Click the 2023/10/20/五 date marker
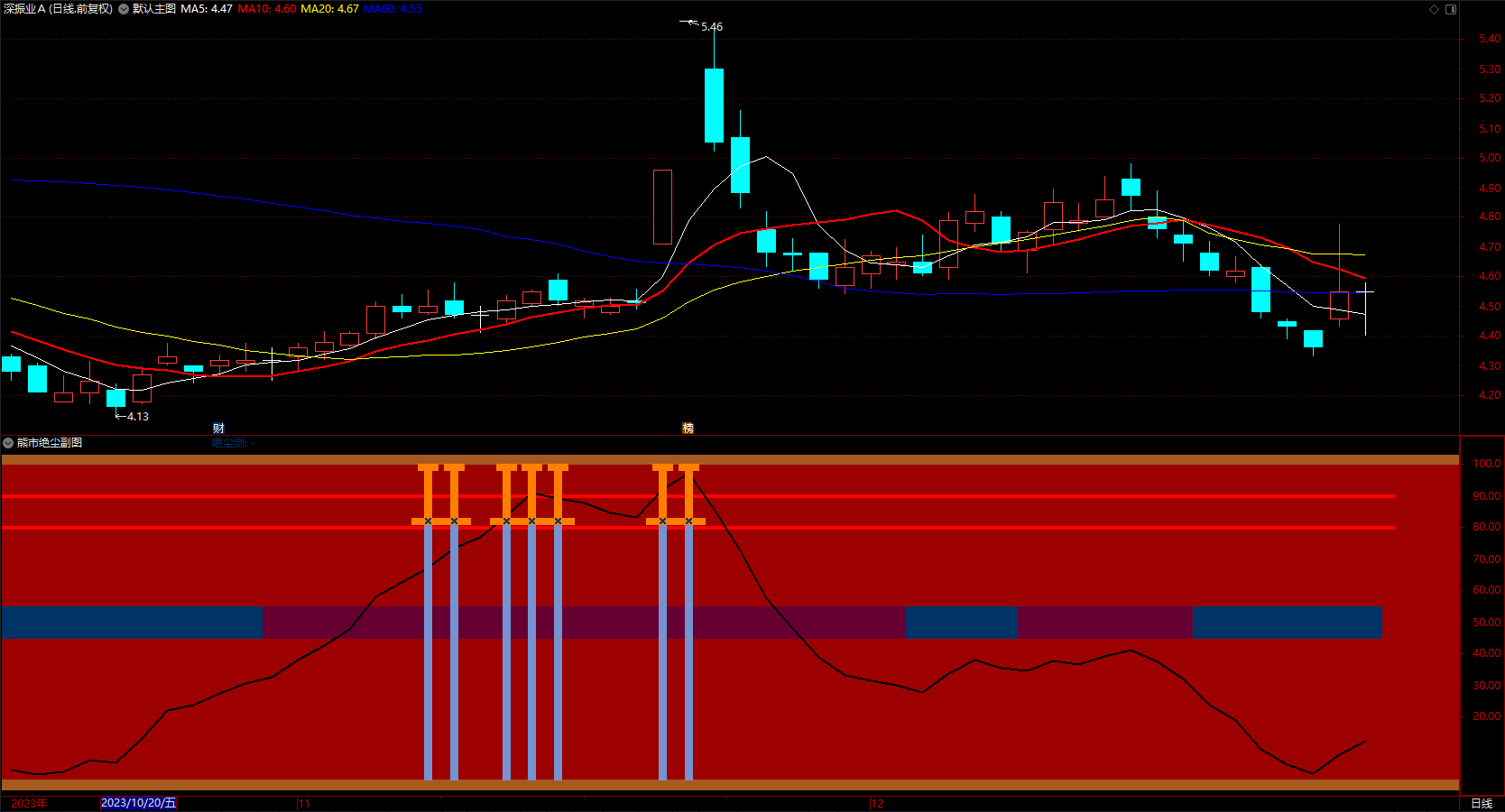 click(138, 803)
